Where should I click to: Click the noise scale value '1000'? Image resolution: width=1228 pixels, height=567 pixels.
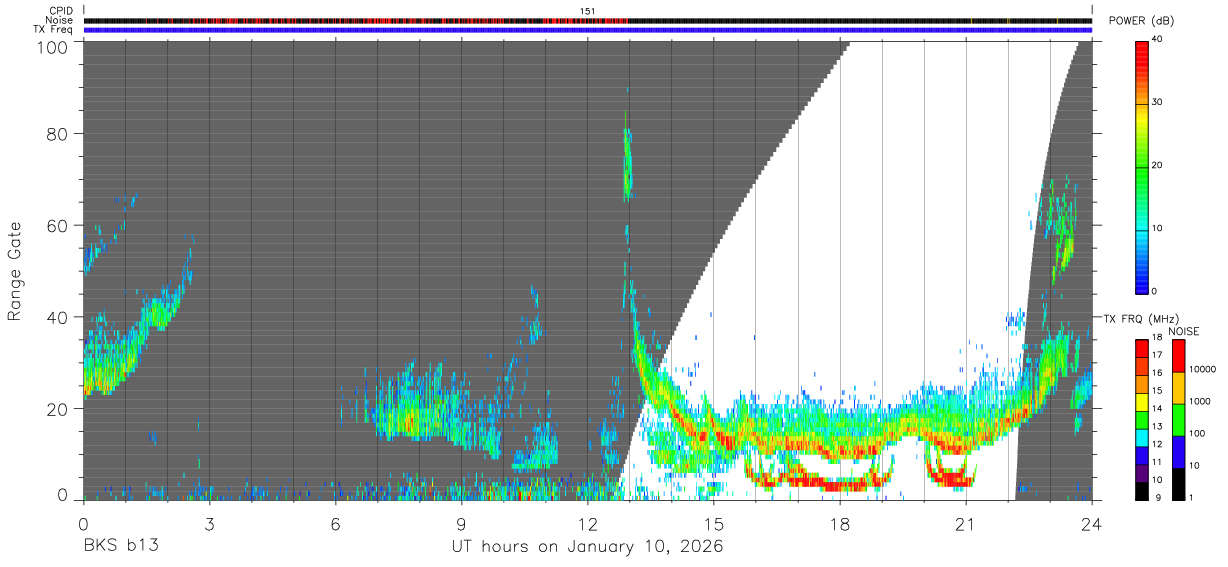pyautogui.click(x=1199, y=401)
